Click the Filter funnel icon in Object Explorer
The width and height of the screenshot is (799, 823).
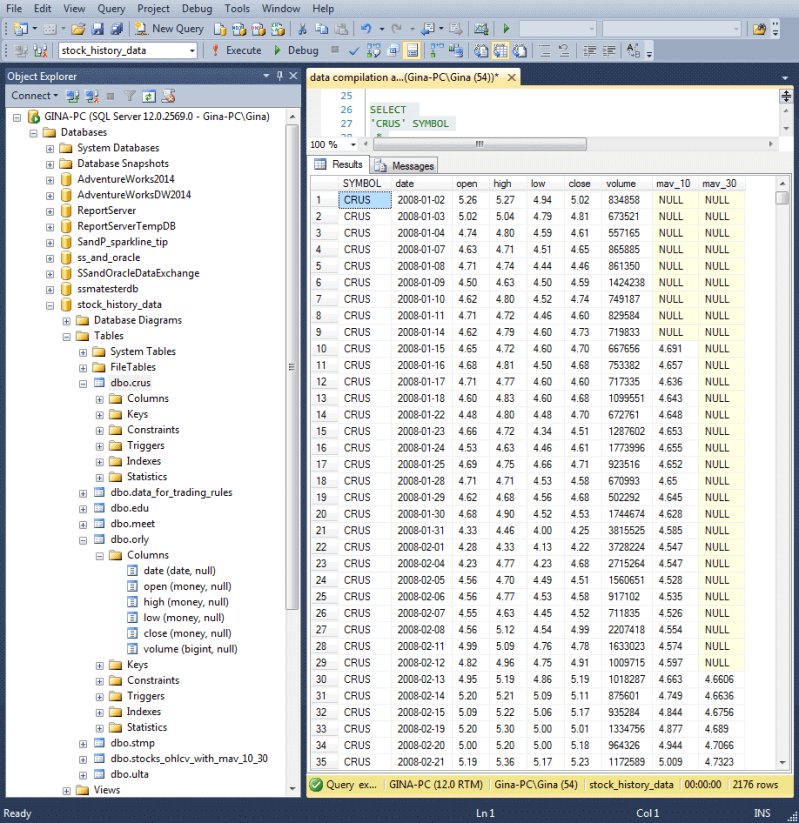[x=130, y=96]
